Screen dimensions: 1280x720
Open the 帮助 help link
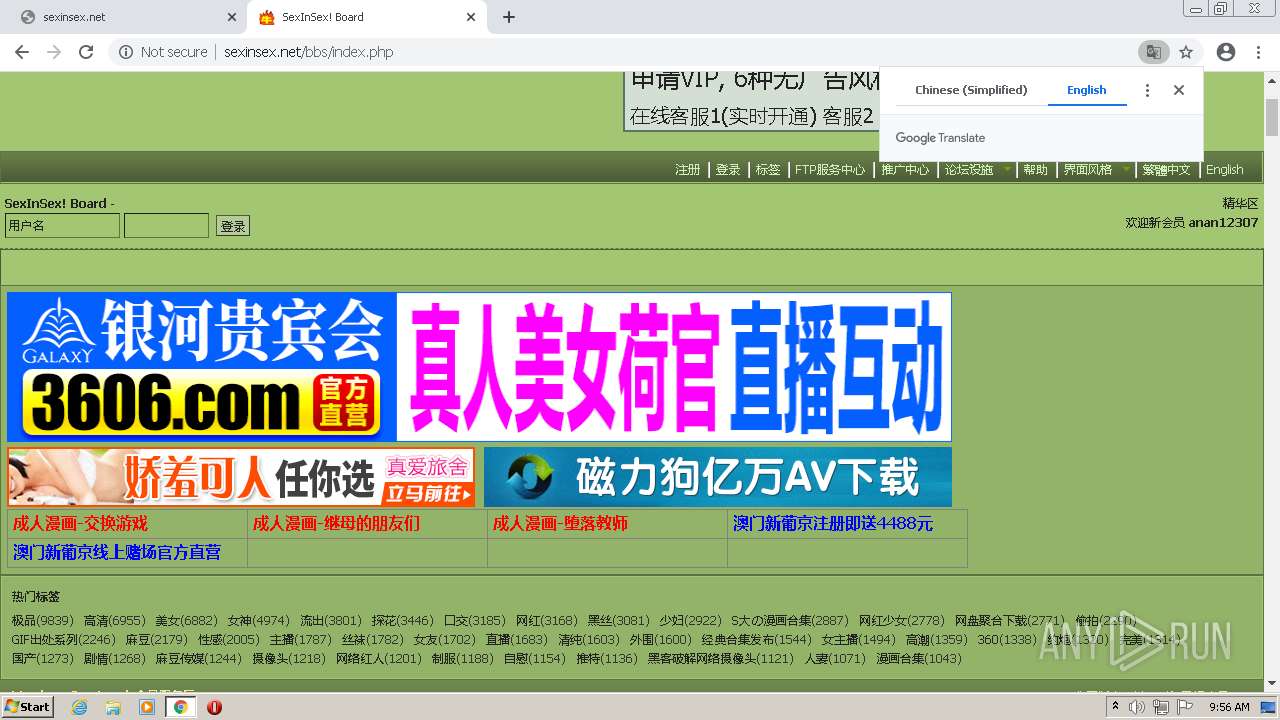pyautogui.click(x=1035, y=170)
